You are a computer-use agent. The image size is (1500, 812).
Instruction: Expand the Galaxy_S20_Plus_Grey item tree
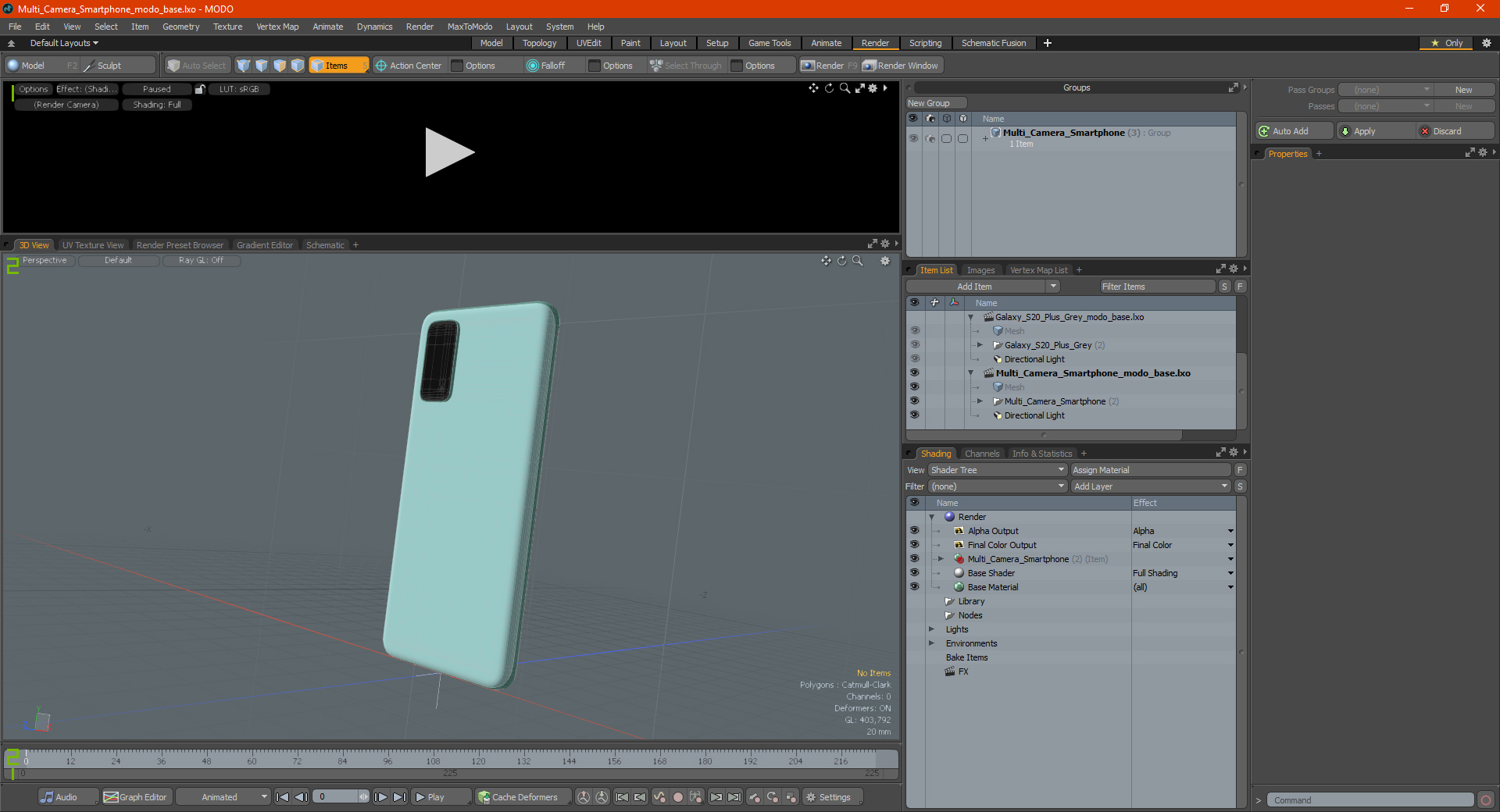coord(980,345)
